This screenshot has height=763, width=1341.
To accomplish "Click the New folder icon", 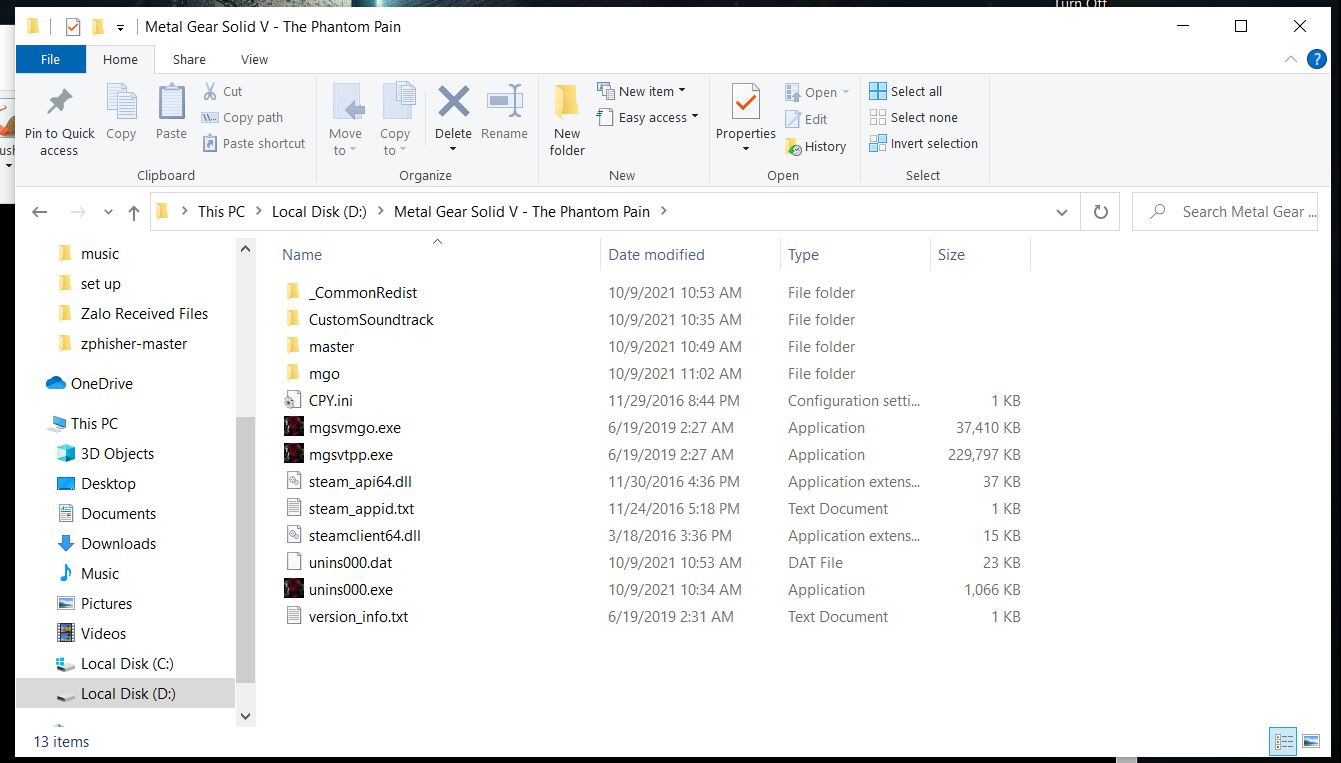I will point(567,104).
